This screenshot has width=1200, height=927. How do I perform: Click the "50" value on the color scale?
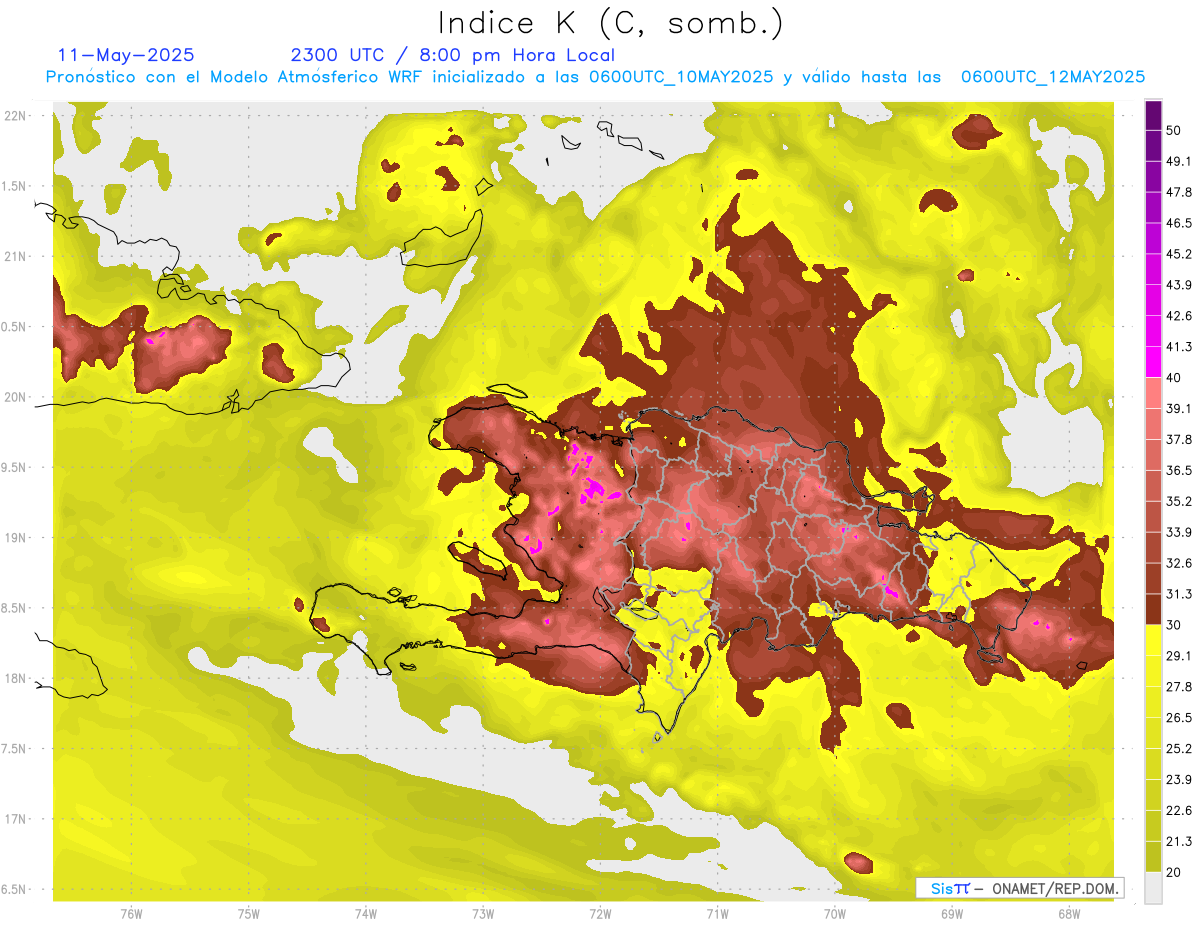[x=1175, y=130]
